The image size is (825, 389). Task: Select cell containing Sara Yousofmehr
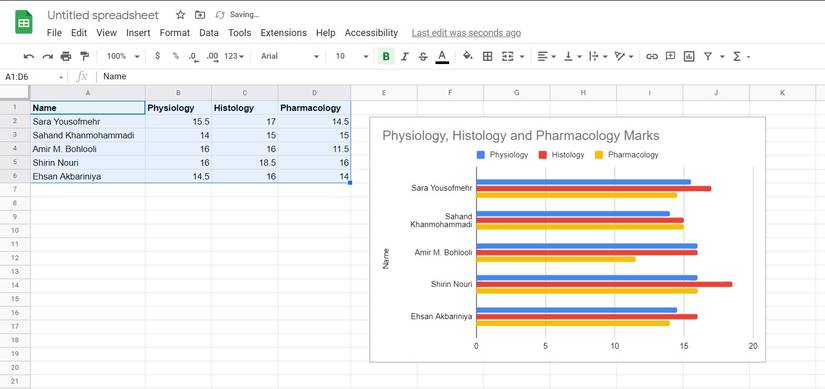coord(88,122)
